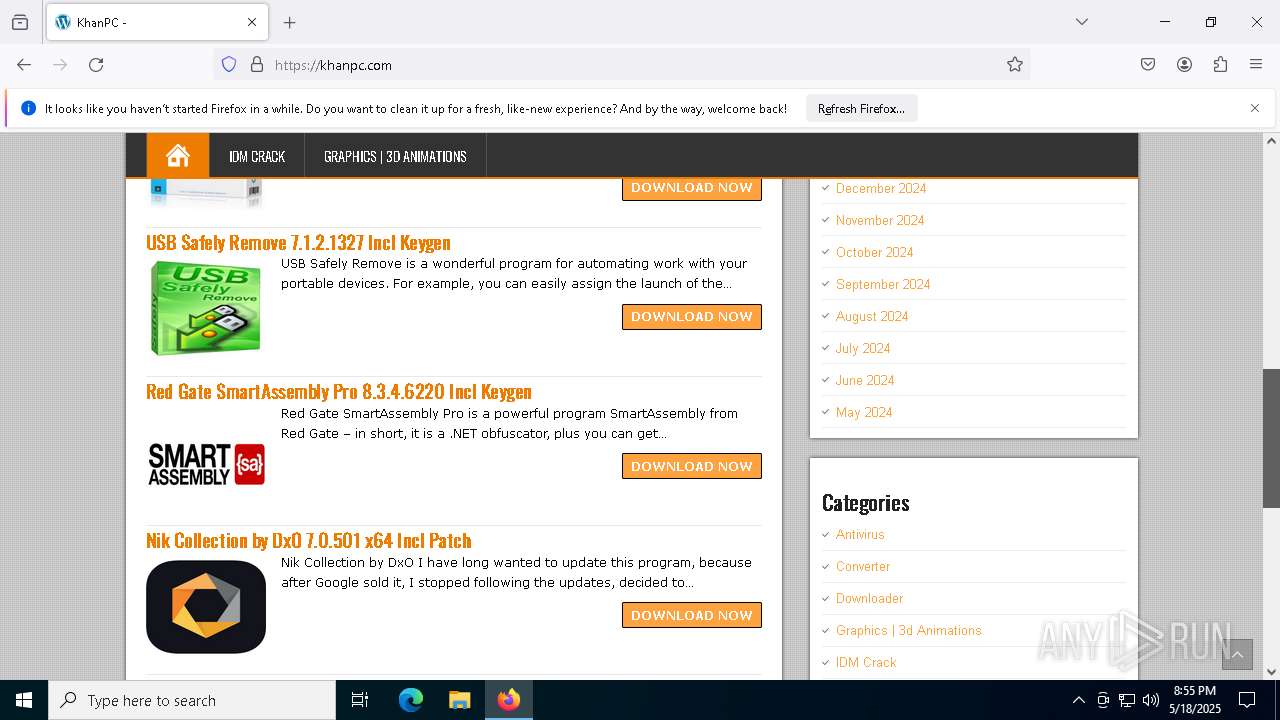Show hidden system tray icons
The width and height of the screenshot is (1280, 720).
(1078, 700)
